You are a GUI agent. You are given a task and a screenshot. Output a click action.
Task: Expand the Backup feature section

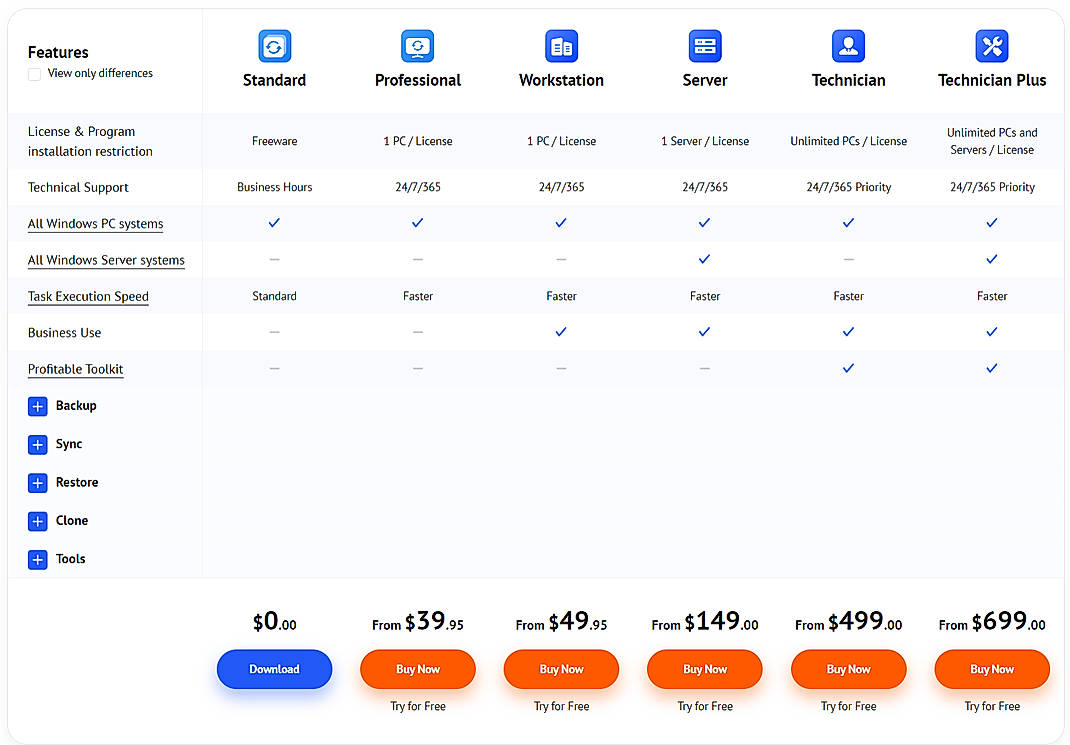pos(38,407)
